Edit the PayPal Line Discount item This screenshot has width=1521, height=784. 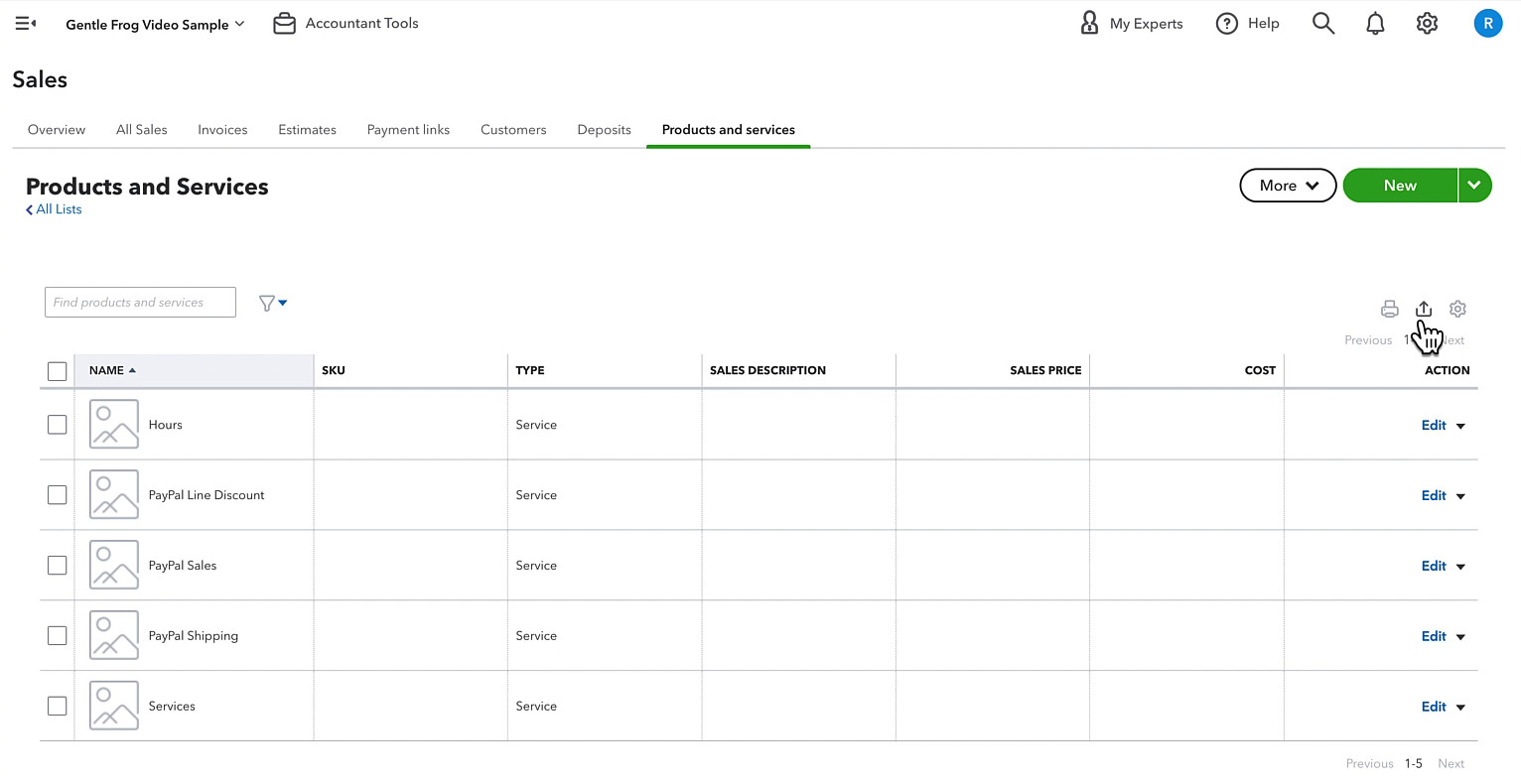click(x=1434, y=495)
